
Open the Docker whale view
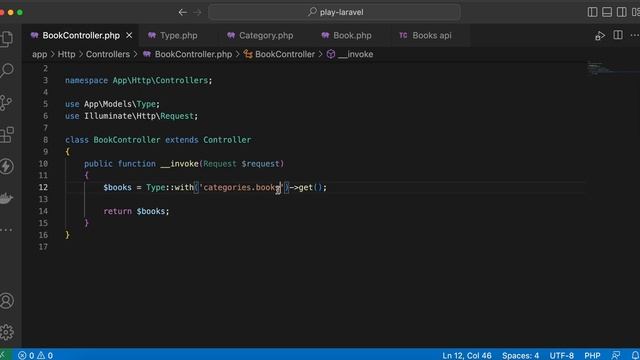coord(6,198)
